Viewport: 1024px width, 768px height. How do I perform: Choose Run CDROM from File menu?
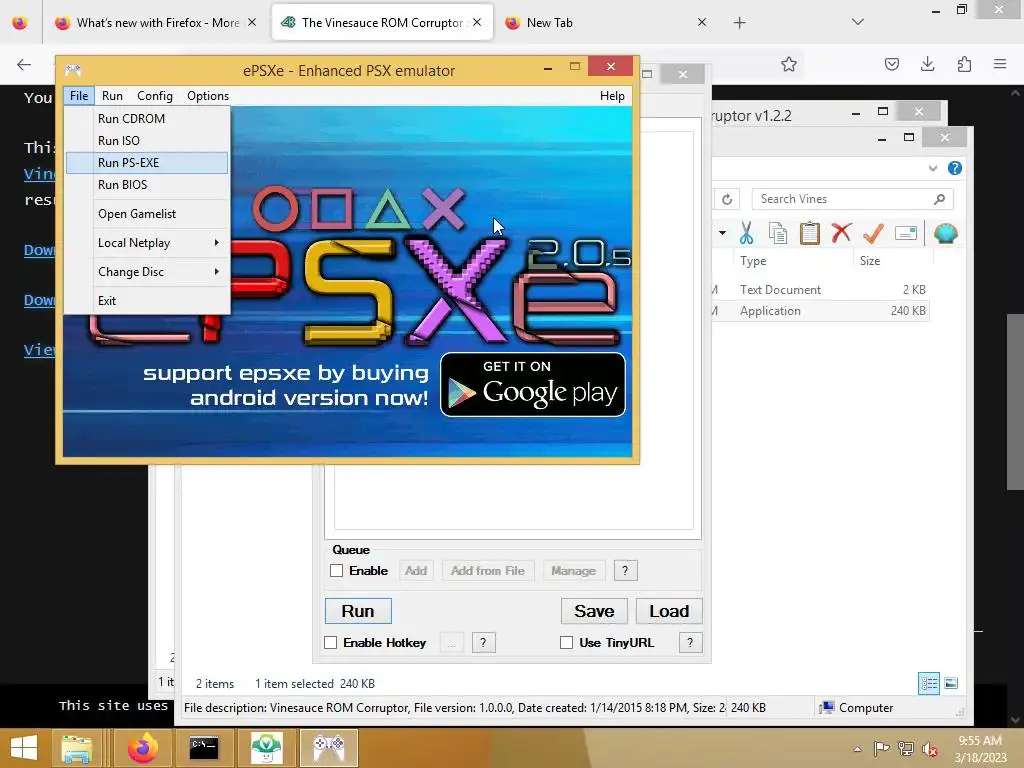click(147, 119)
